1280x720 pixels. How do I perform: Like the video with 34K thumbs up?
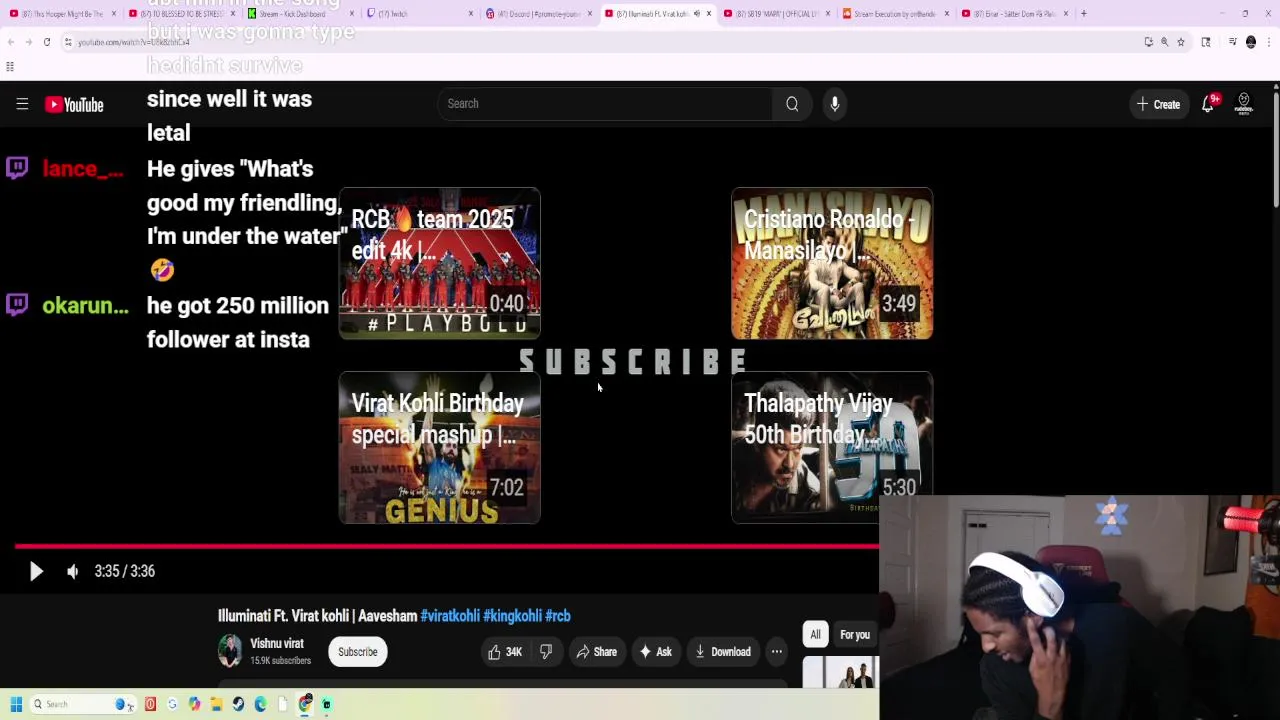(x=505, y=652)
